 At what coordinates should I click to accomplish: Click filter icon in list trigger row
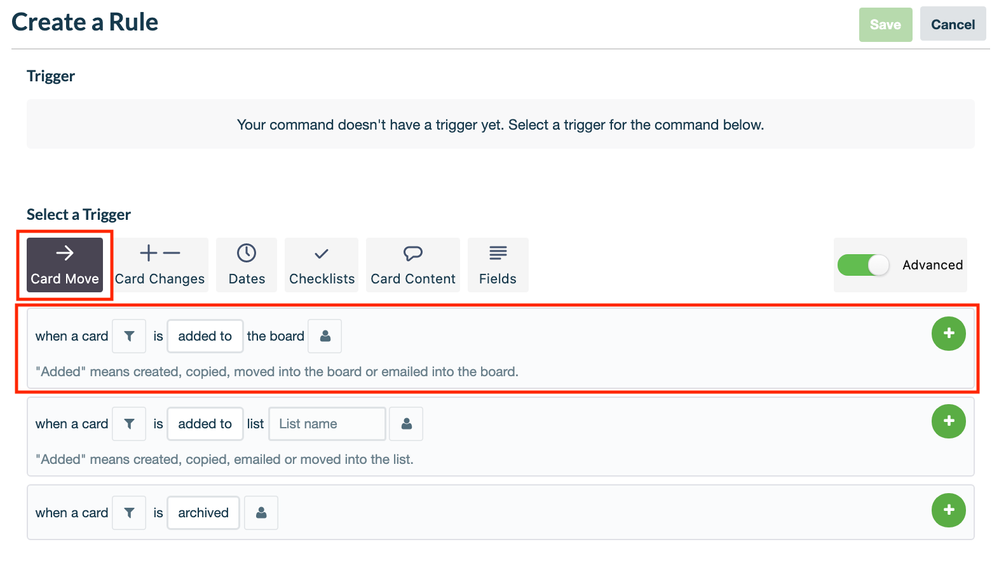coord(129,424)
